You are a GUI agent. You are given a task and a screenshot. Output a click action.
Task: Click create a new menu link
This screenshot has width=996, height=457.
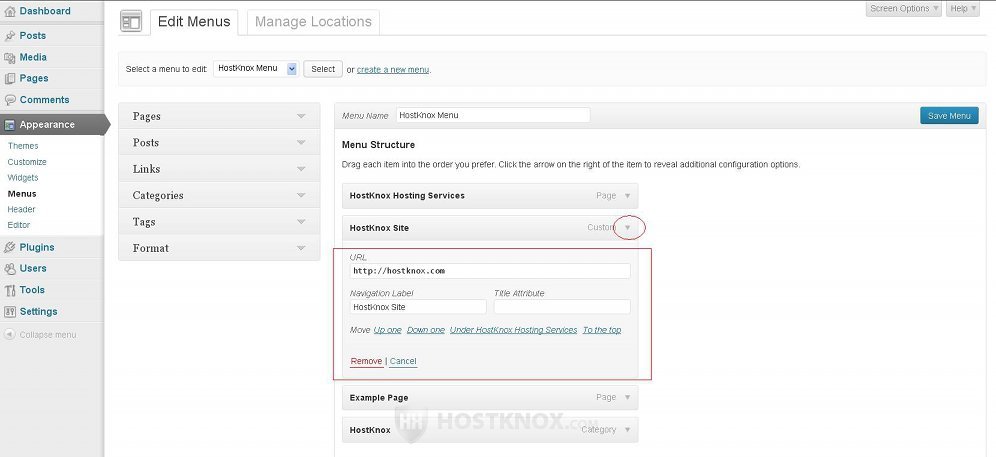click(x=393, y=70)
